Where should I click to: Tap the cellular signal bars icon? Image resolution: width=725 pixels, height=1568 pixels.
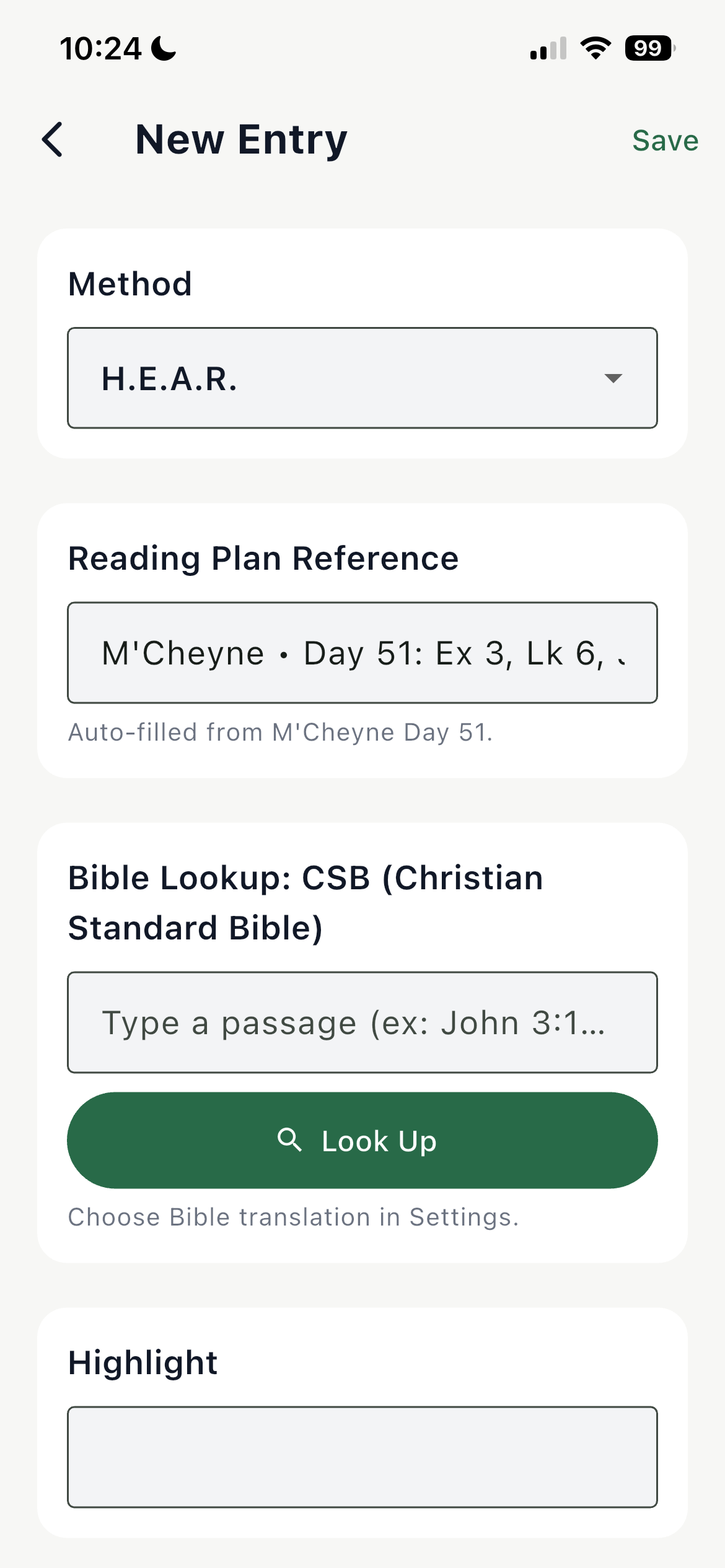(548, 48)
